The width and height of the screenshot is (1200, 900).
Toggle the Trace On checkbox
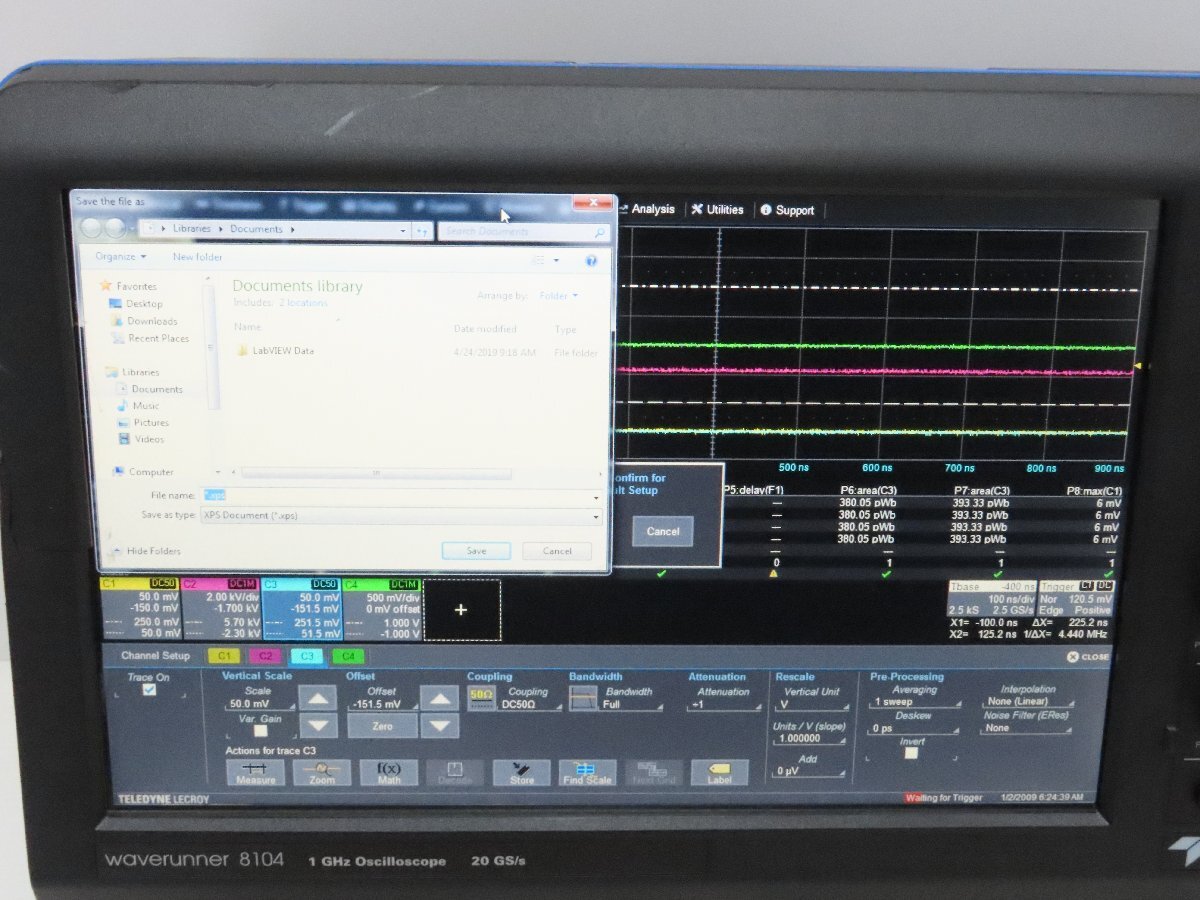[x=149, y=690]
